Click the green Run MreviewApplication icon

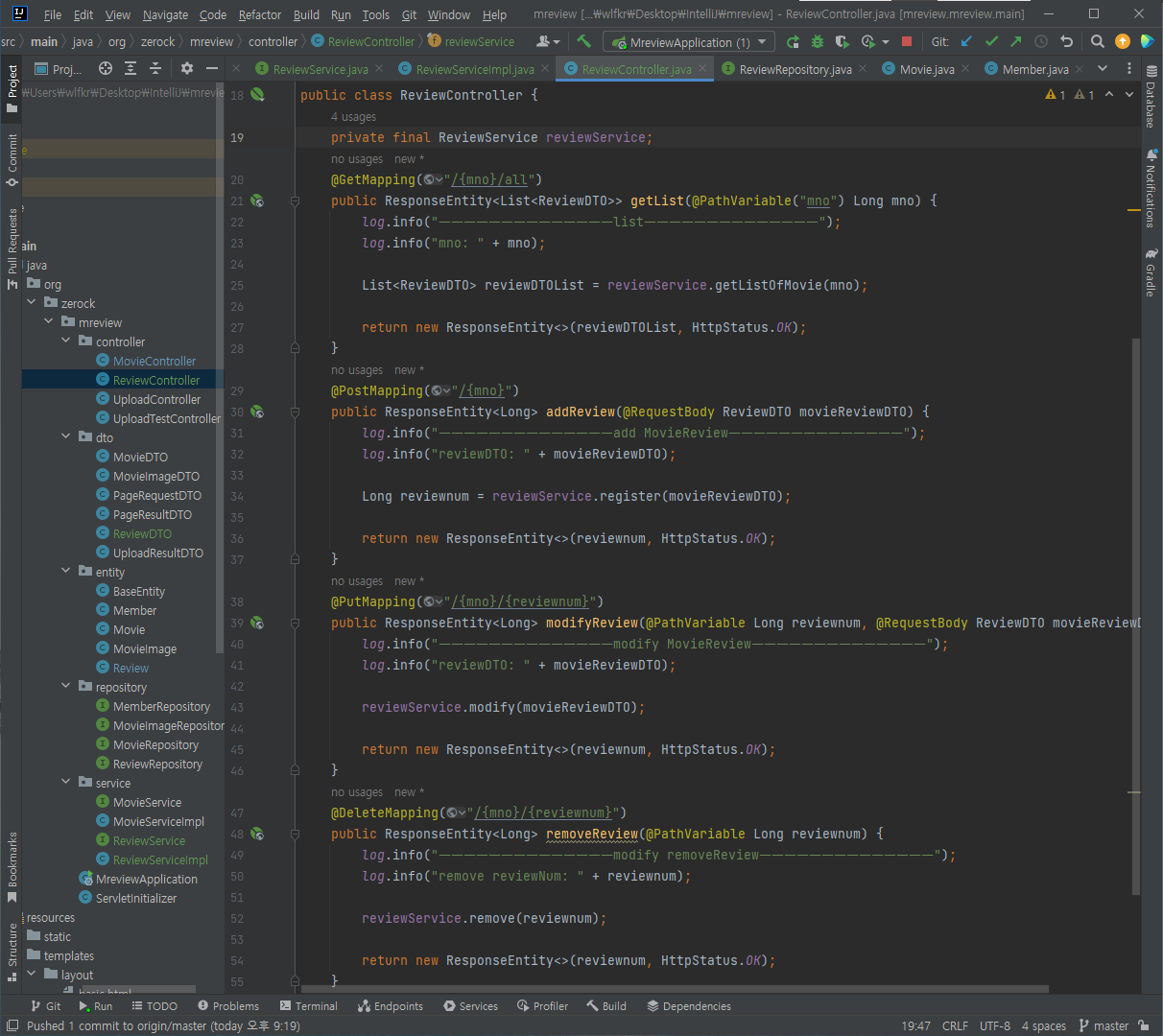(x=793, y=41)
